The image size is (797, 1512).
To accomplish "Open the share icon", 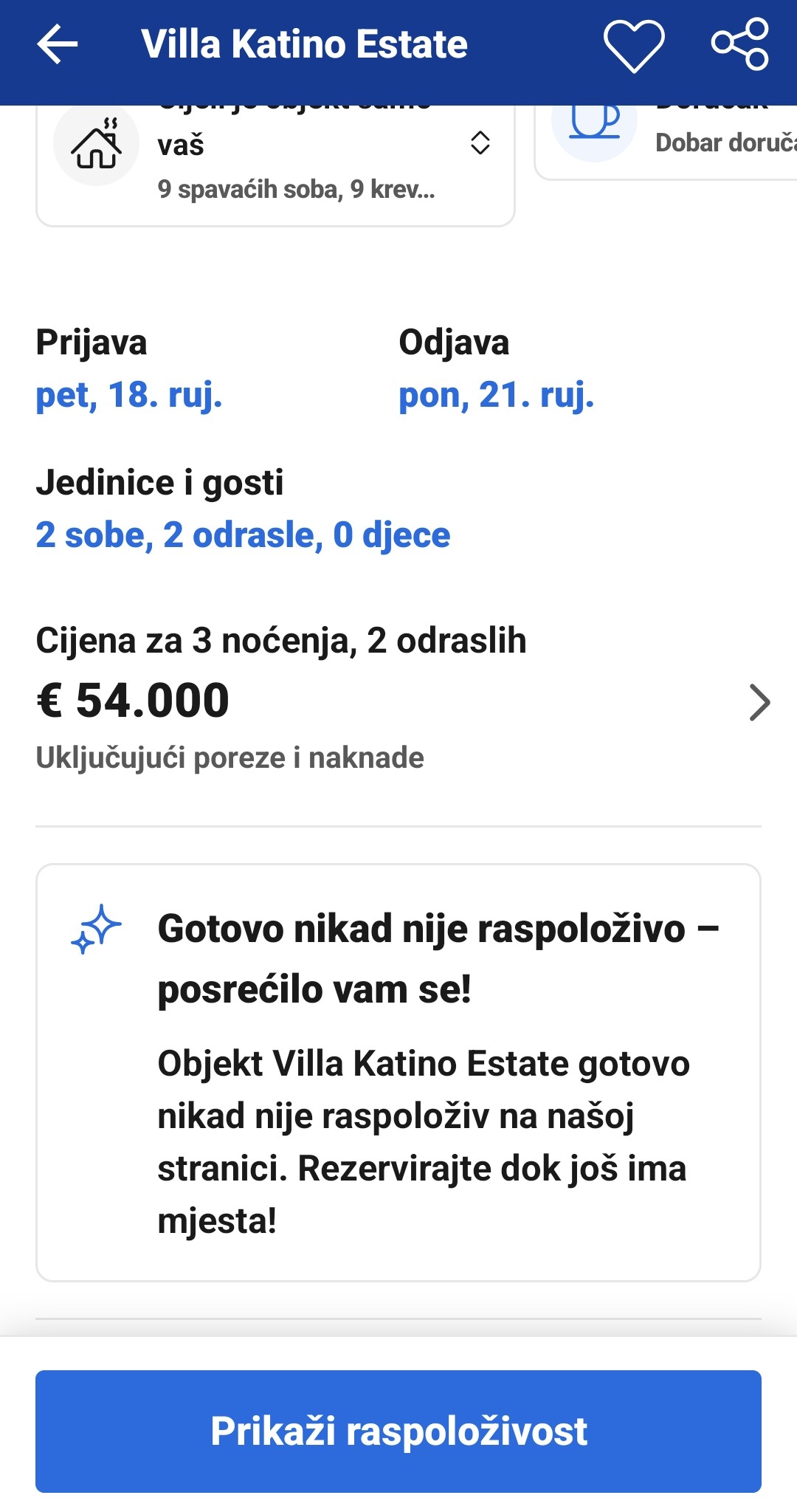I will click(x=740, y=44).
